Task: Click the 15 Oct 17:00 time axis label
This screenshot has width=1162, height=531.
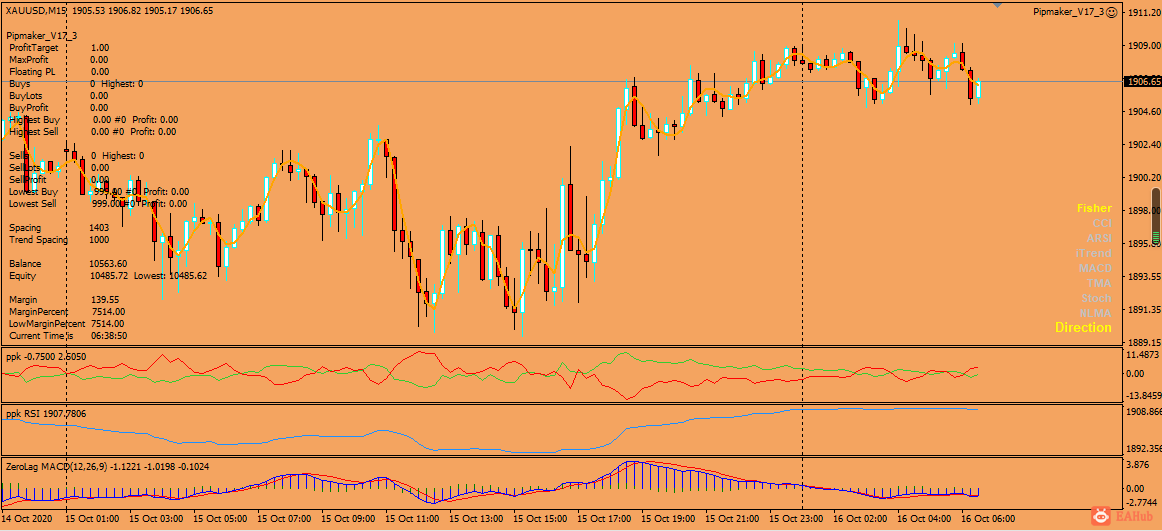Action: coord(604,518)
